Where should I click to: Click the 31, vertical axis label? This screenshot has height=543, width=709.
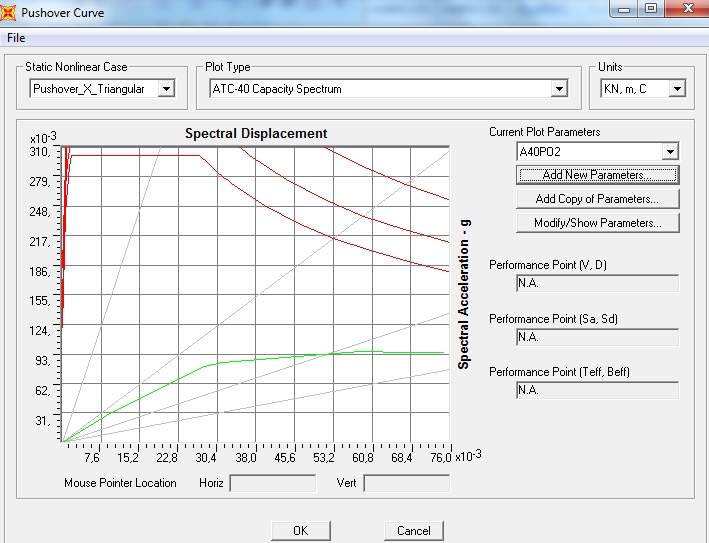tap(43, 421)
